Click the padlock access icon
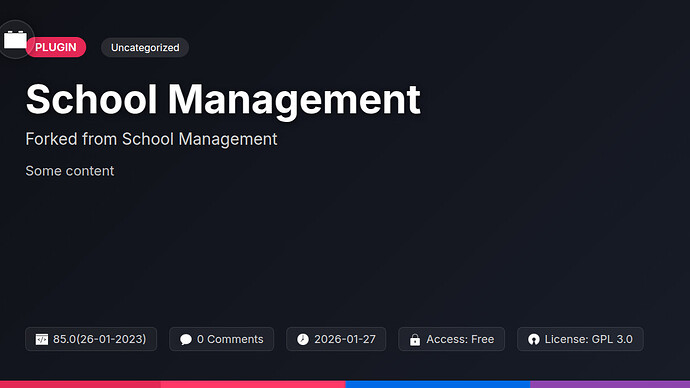The image size is (690, 388). coord(415,339)
